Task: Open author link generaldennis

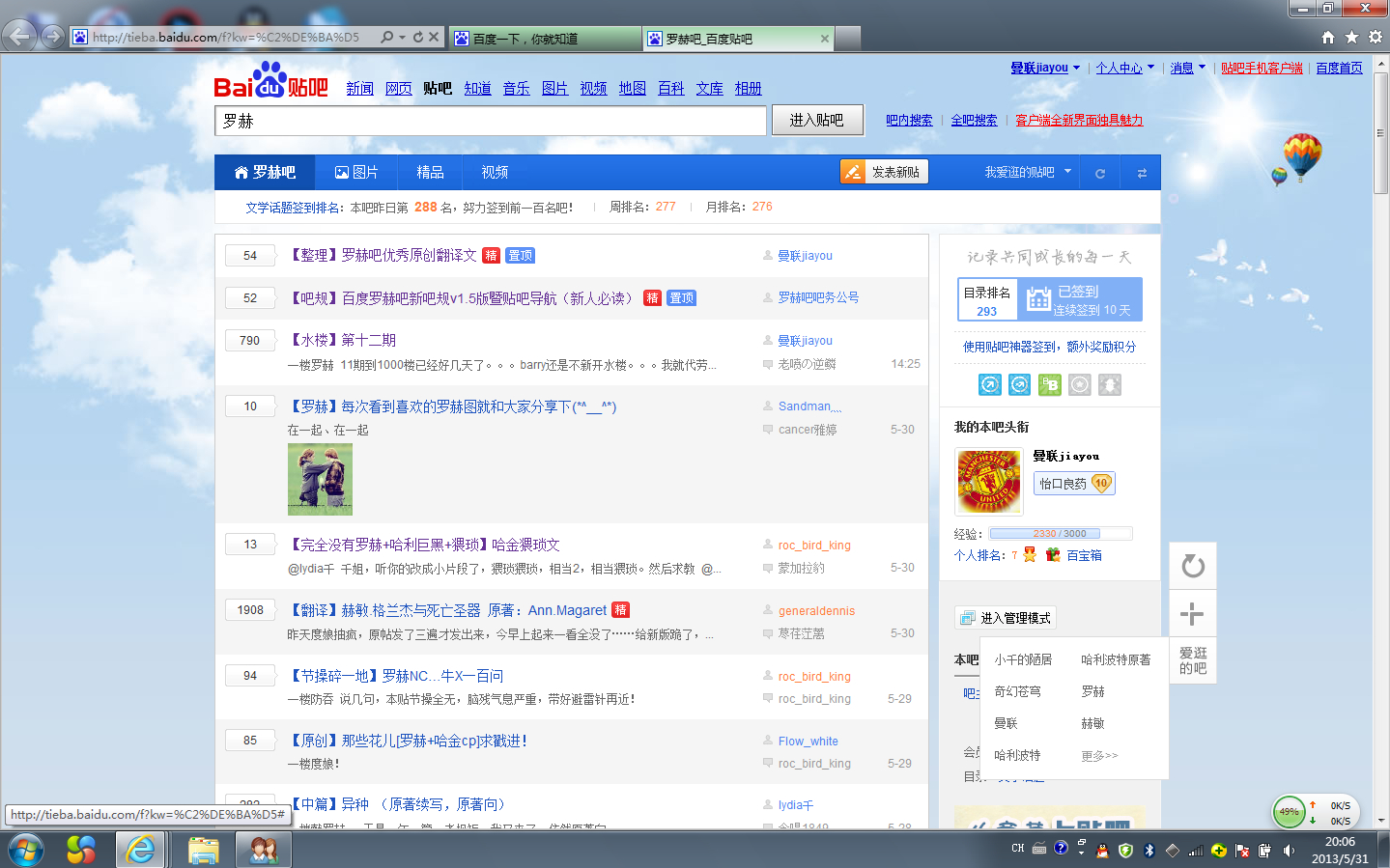Action: tap(816, 611)
